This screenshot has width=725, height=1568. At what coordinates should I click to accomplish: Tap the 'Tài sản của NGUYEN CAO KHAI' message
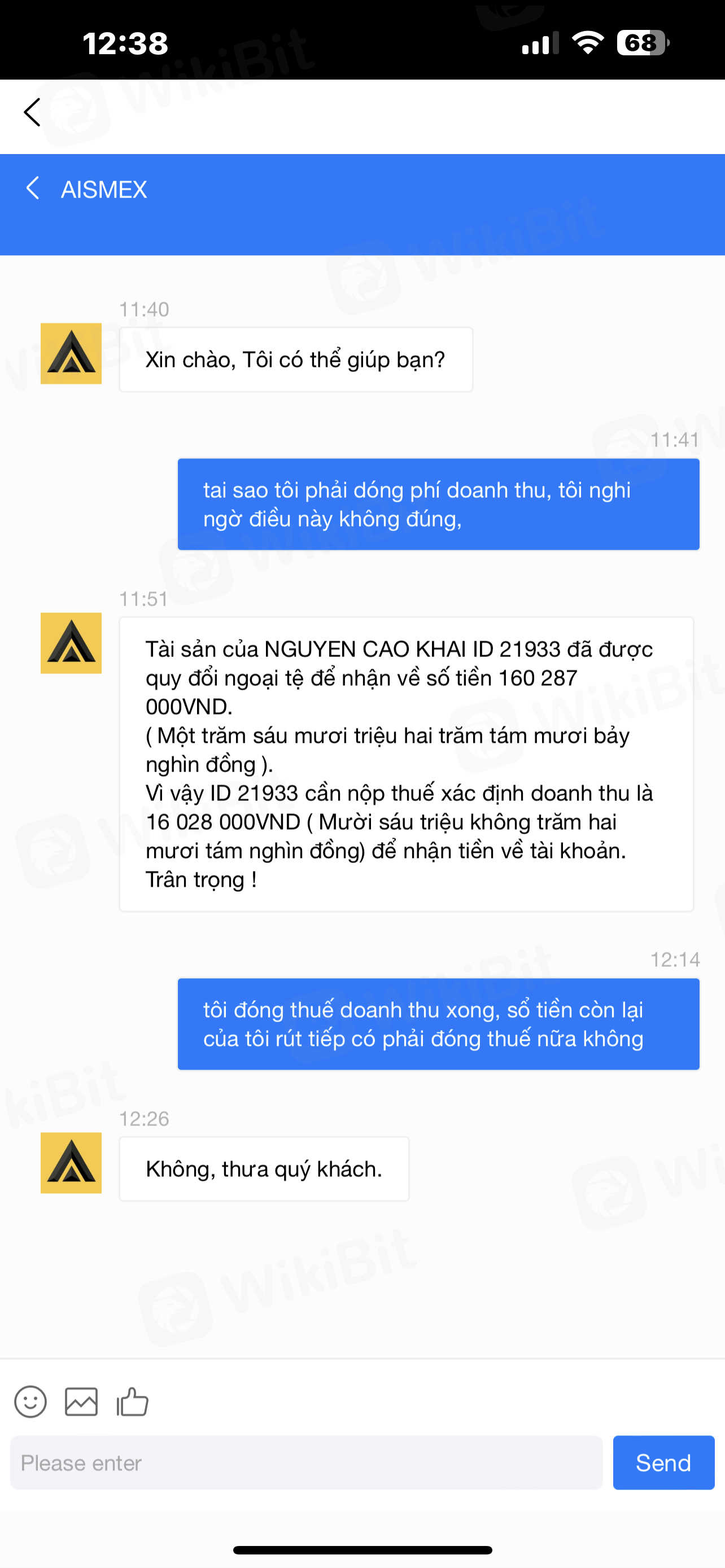[x=407, y=764]
